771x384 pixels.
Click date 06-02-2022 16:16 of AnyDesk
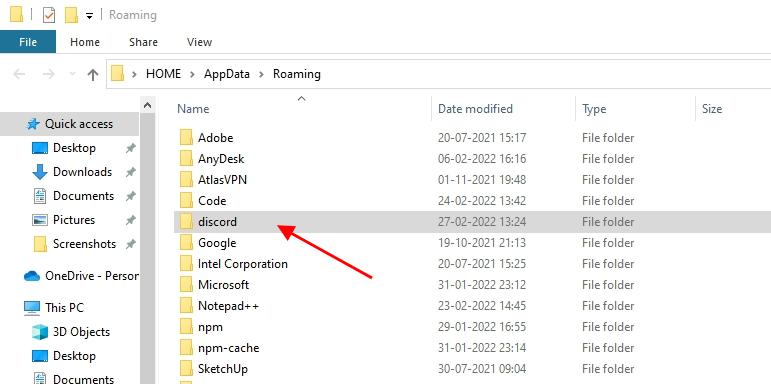482,159
